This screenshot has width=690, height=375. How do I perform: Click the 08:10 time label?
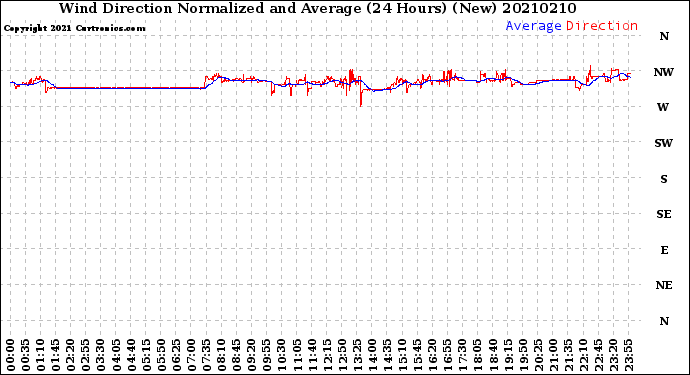pos(221,355)
